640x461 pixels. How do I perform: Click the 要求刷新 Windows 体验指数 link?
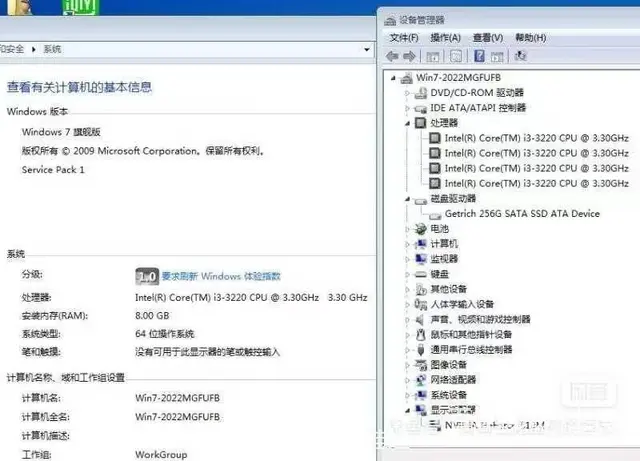tap(221, 276)
